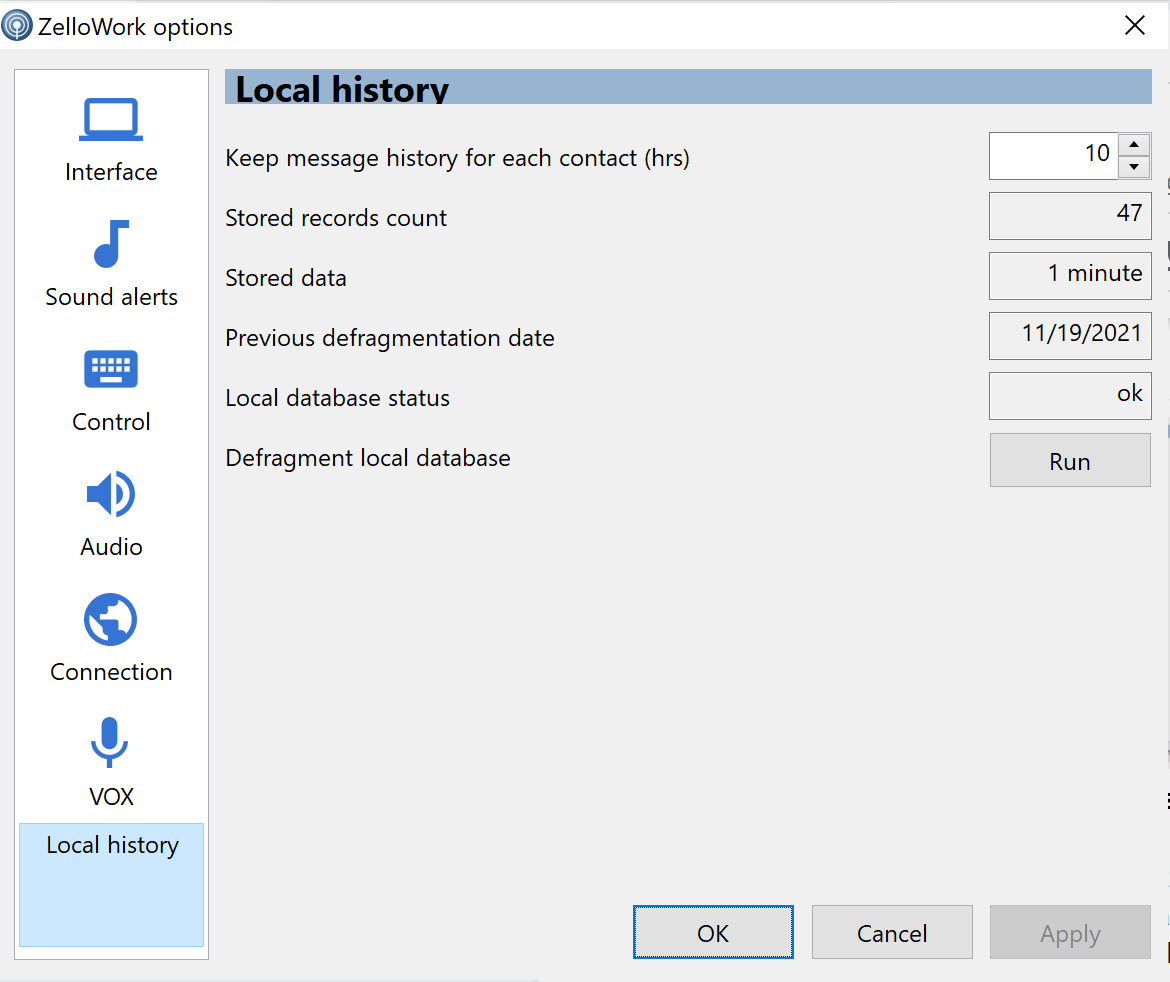Click the Previous defragmentation date field
Image resolution: width=1170 pixels, height=982 pixels.
[1070, 336]
